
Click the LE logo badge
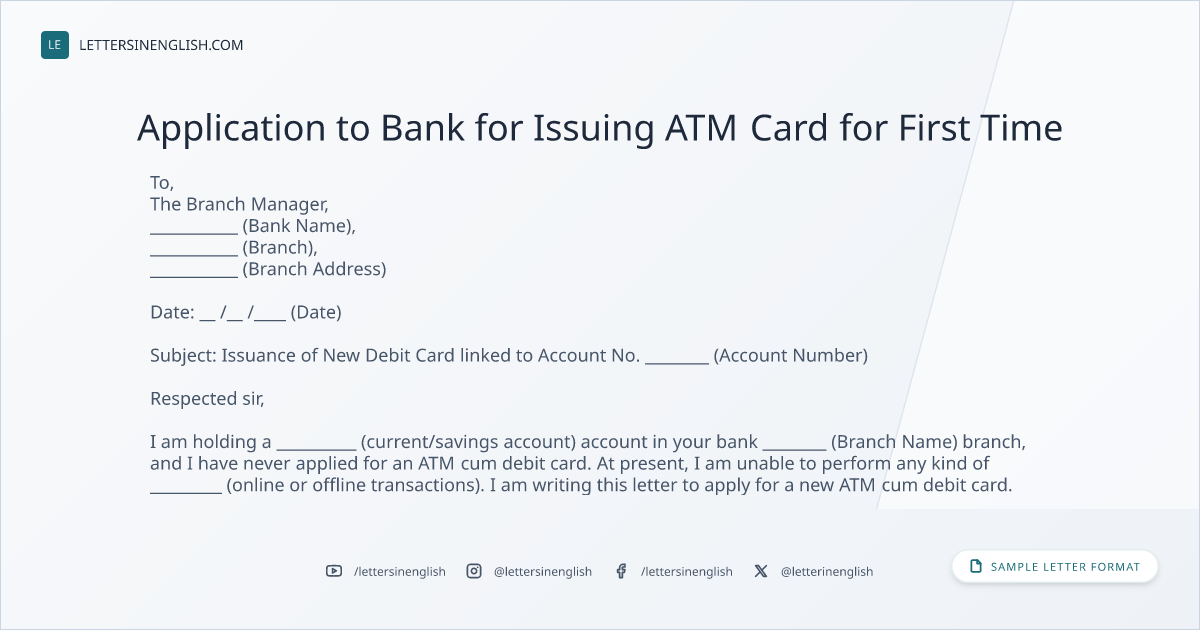tap(55, 45)
